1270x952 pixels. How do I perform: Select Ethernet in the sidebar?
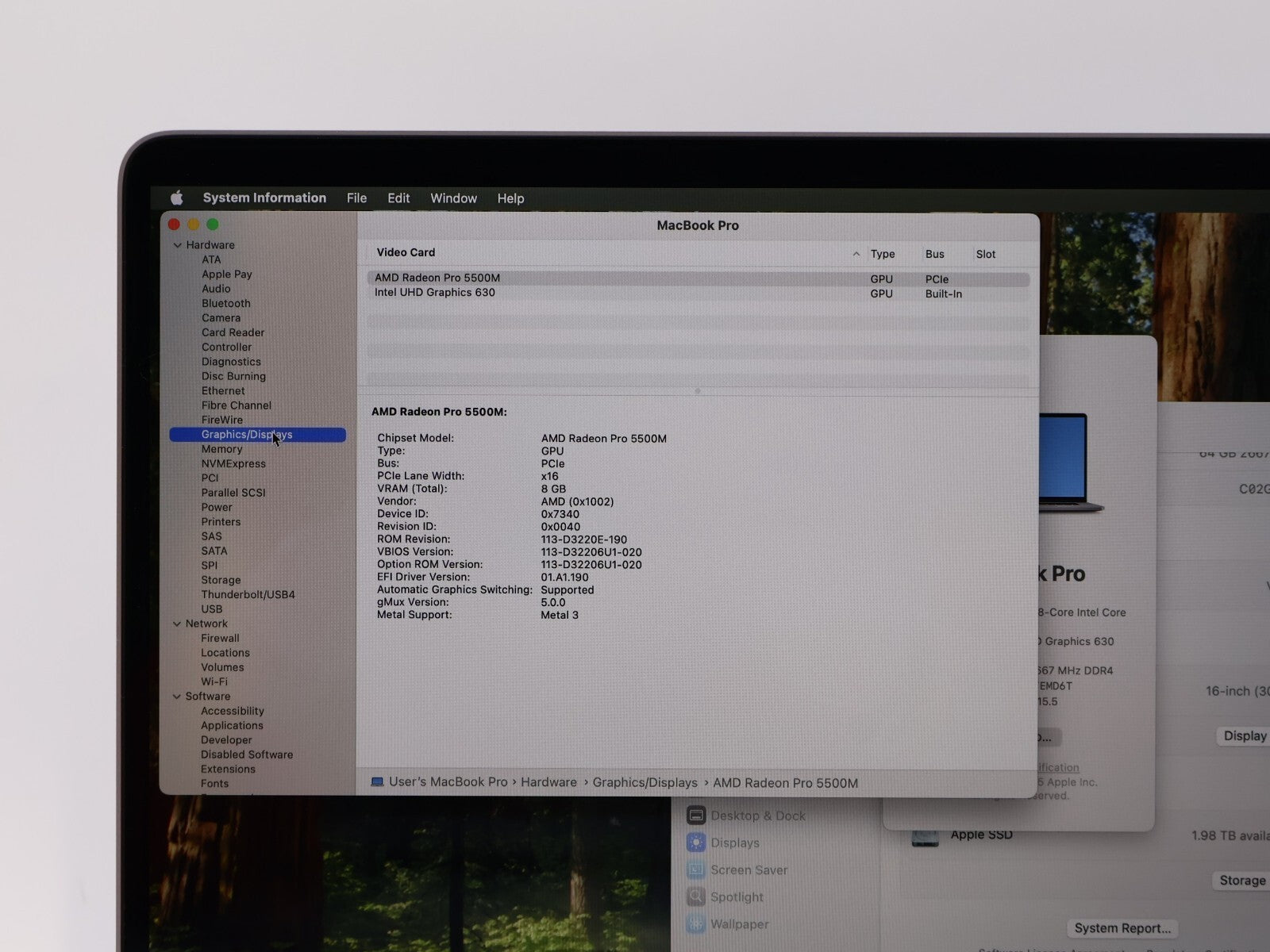point(223,390)
